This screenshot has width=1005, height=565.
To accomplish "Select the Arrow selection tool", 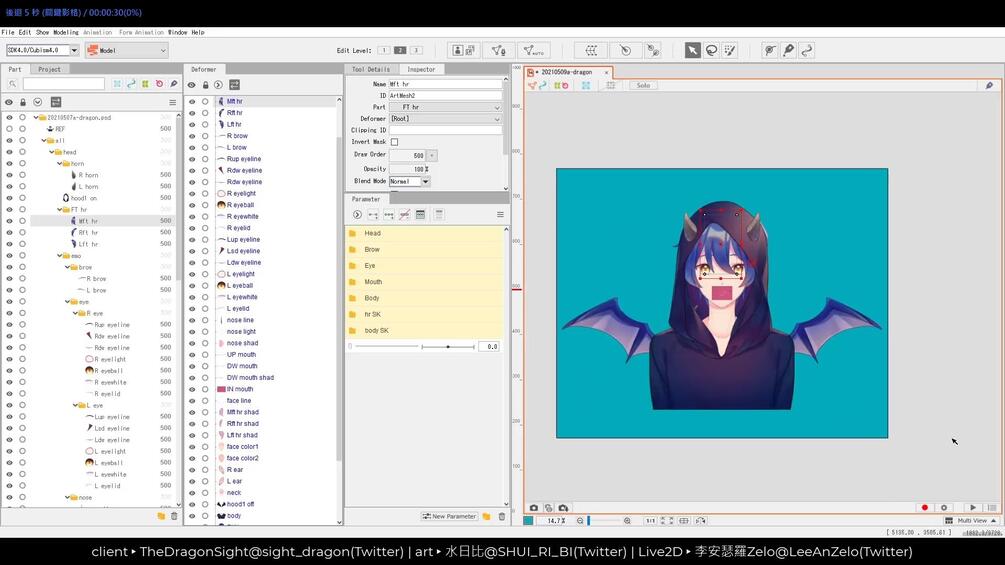I will point(692,51).
